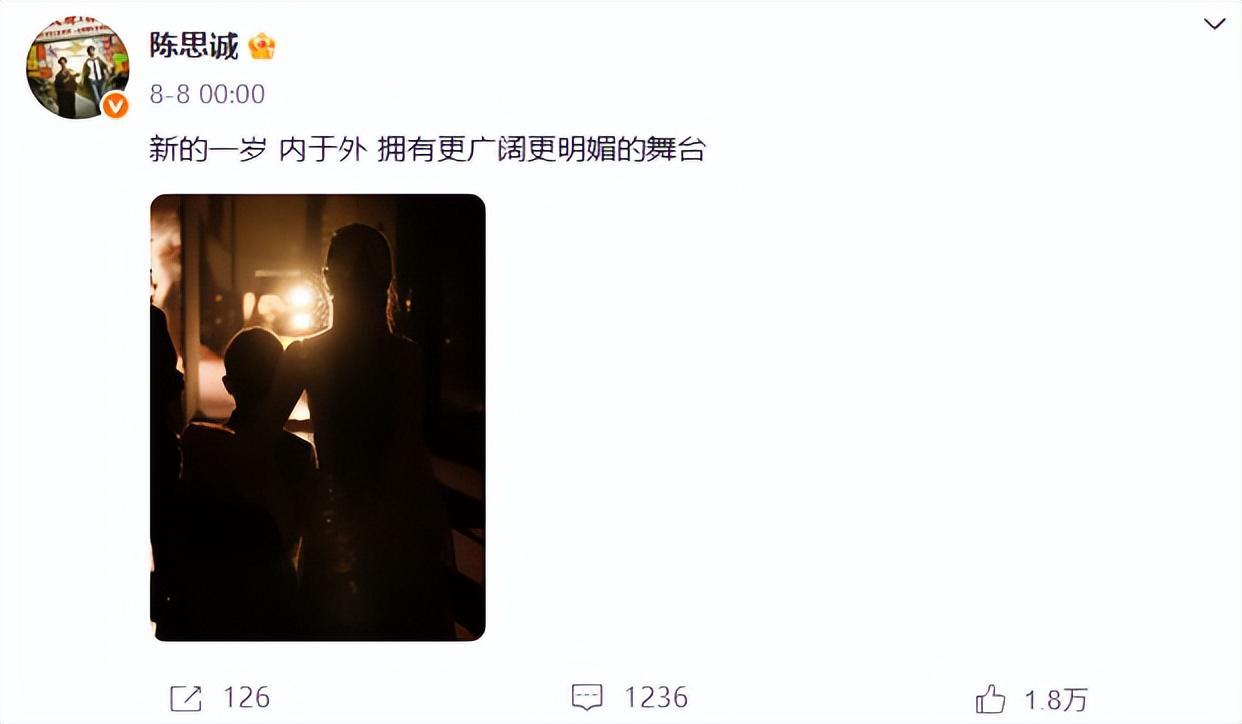Click the comment count 1236
The height and width of the screenshot is (724, 1242).
pos(657,698)
